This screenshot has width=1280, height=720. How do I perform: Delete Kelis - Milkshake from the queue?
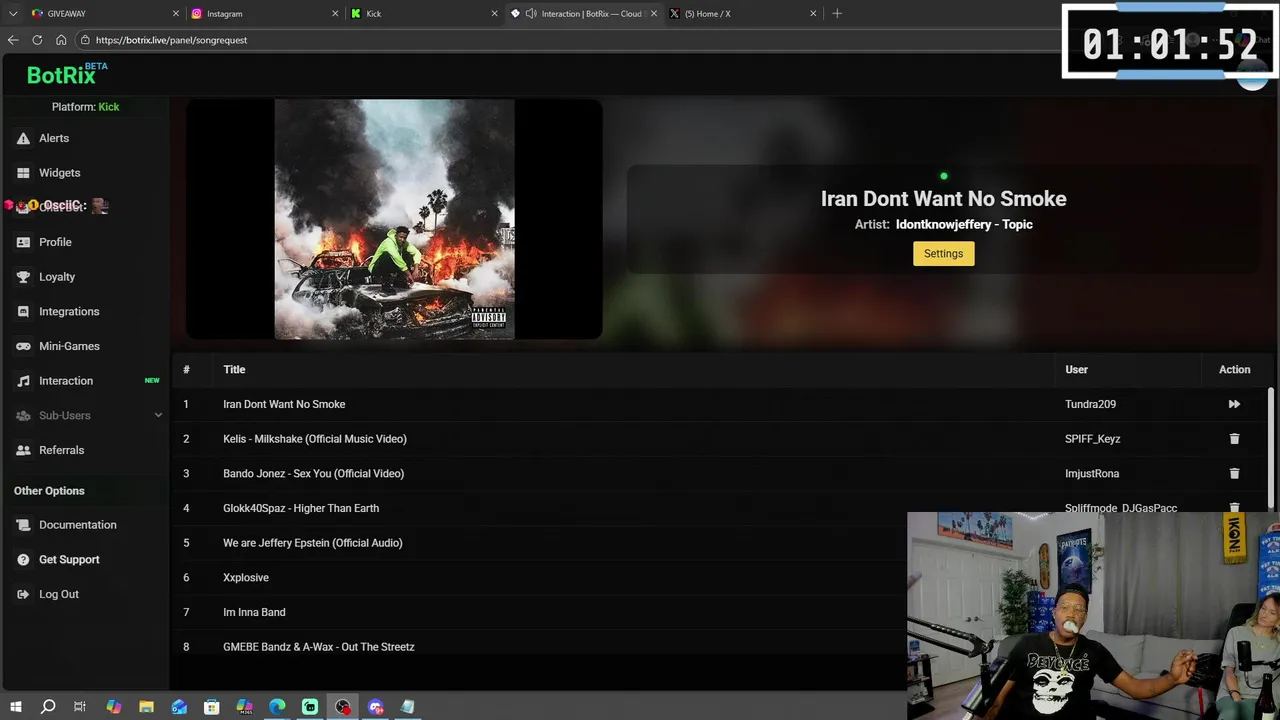[x=1234, y=439]
